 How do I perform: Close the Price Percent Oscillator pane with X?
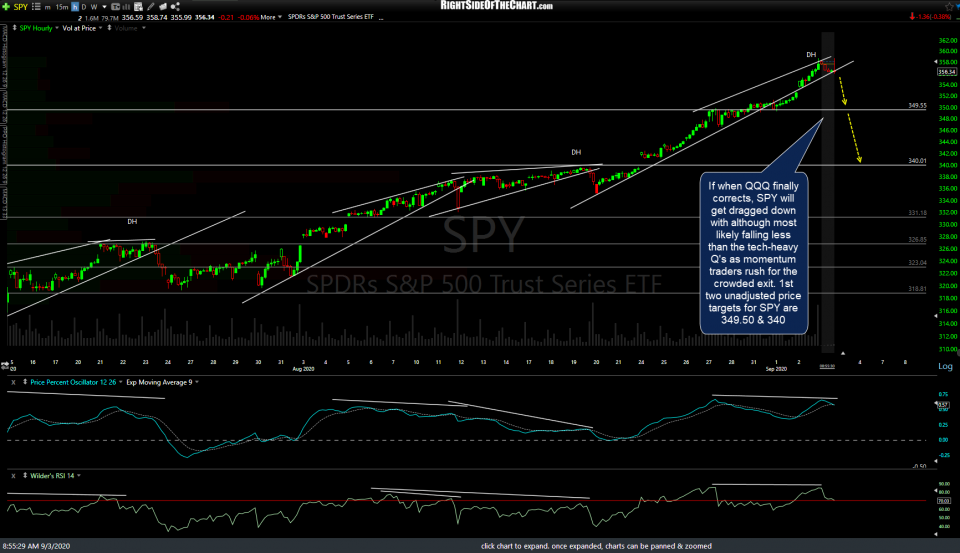click(13, 382)
